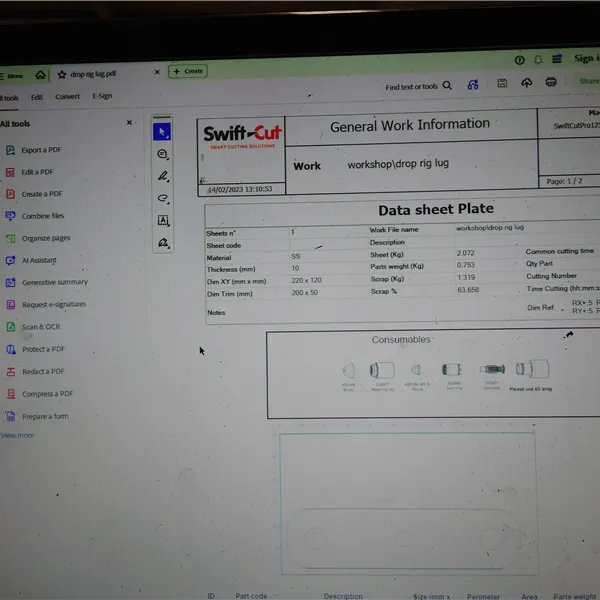Image resolution: width=600 pixels, height=600 pixels.
Task: Choose the Add comment tool
Action: pos(163,154)
